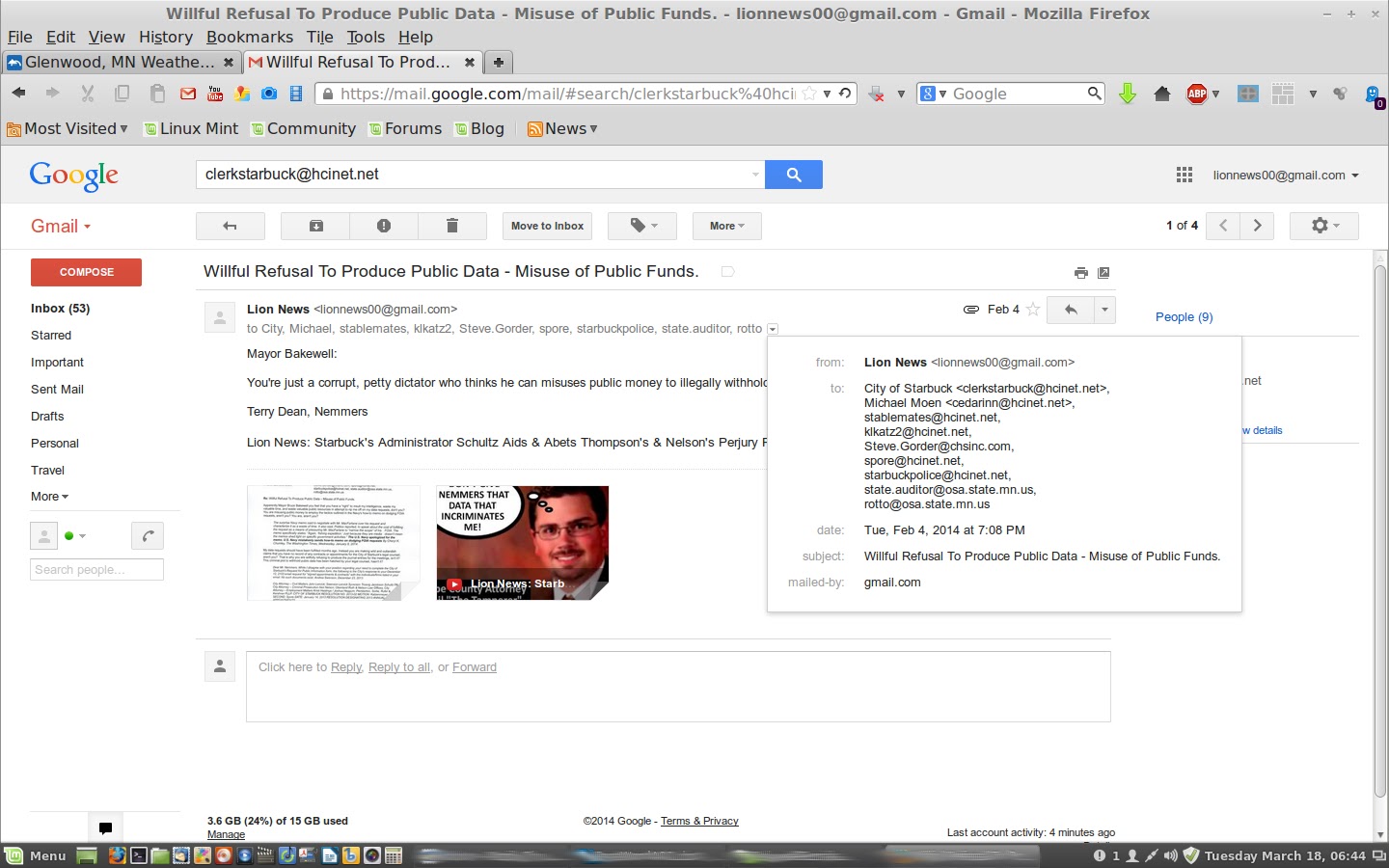The width and height of the screenshot is (1389, 868).
Task: Click the Adblock Plus ABP icon
Action: pos(1197,94)
